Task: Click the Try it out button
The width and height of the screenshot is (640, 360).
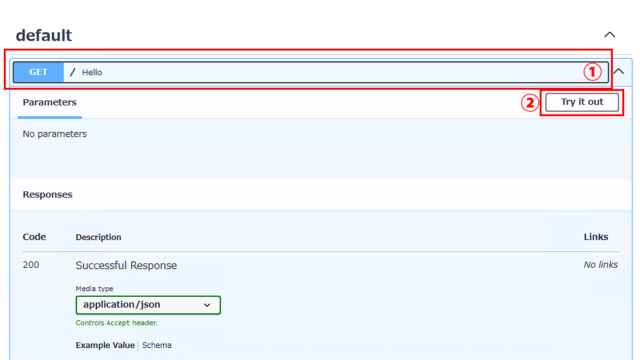Action: pyautogui.click(x=582, y=102)
